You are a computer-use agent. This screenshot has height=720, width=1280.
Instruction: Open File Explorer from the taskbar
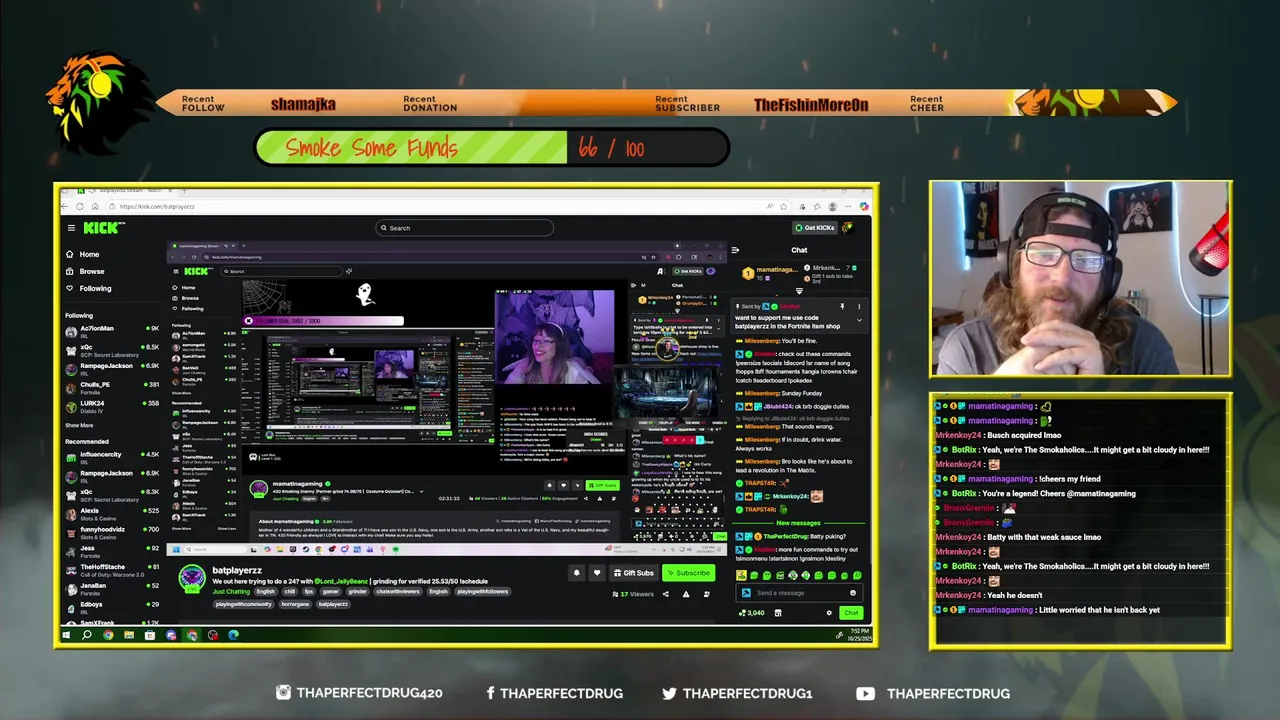tap(129, 635)
